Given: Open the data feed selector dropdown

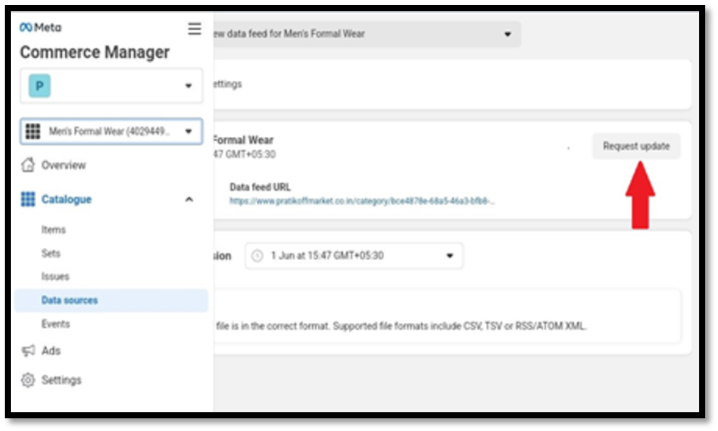Looking at the screenshot, I should pyautogui.click(x=365, y=34).
